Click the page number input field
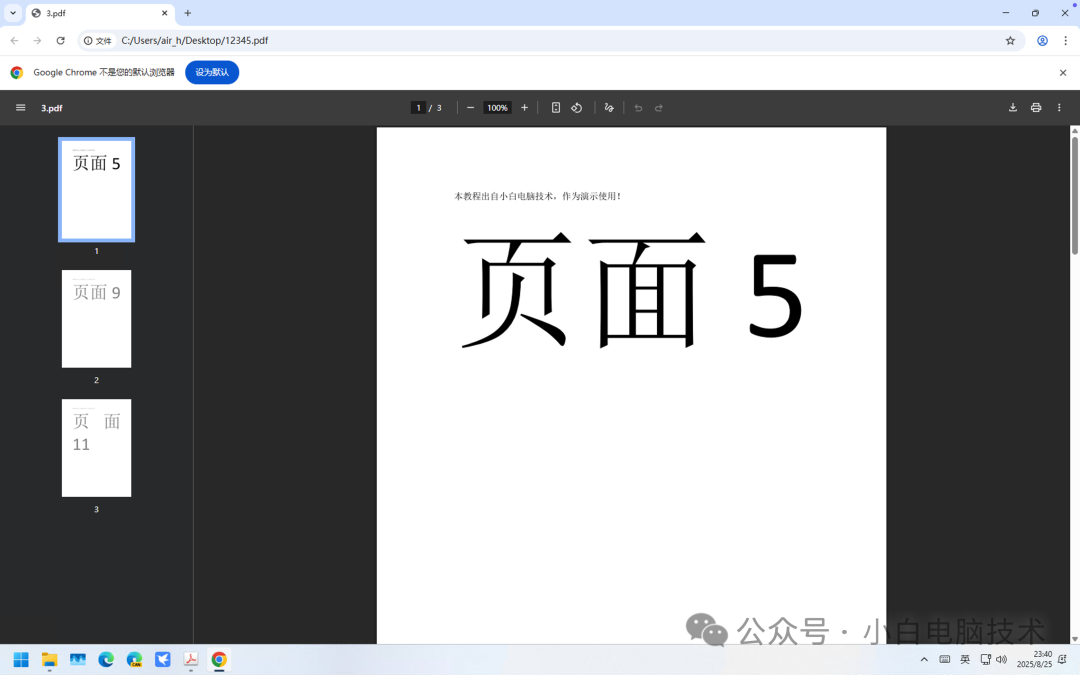Screen dimensions: 1080x675 pyautogui.click(x=418, y=107)
